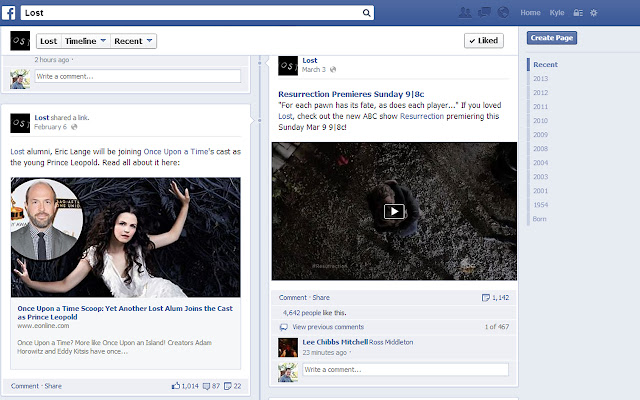Click the March 3 timestamp
Viewport: 640px width, 400px height.
314,69
